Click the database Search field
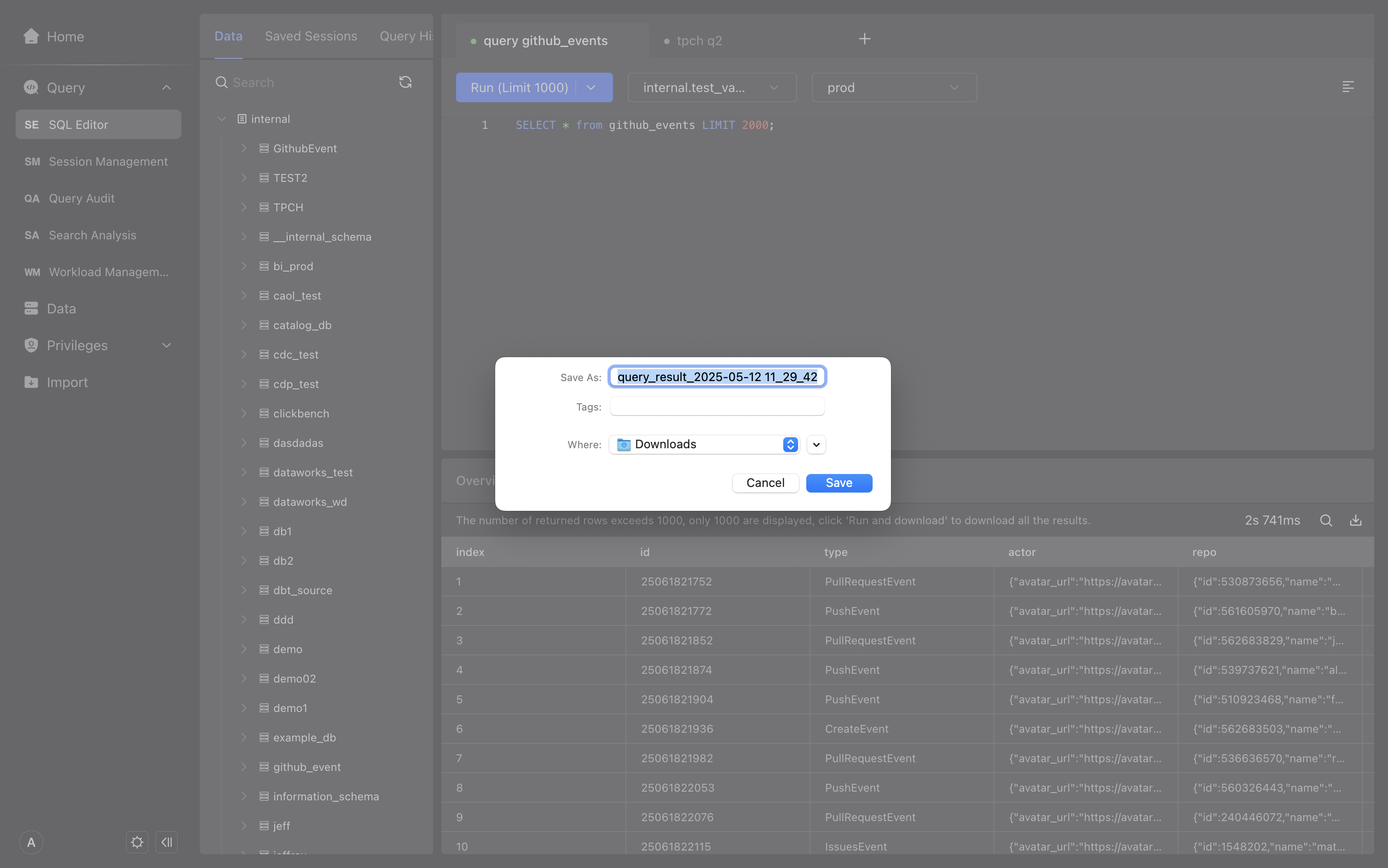This screenshot has width=1388, height=868. [310, 82]
